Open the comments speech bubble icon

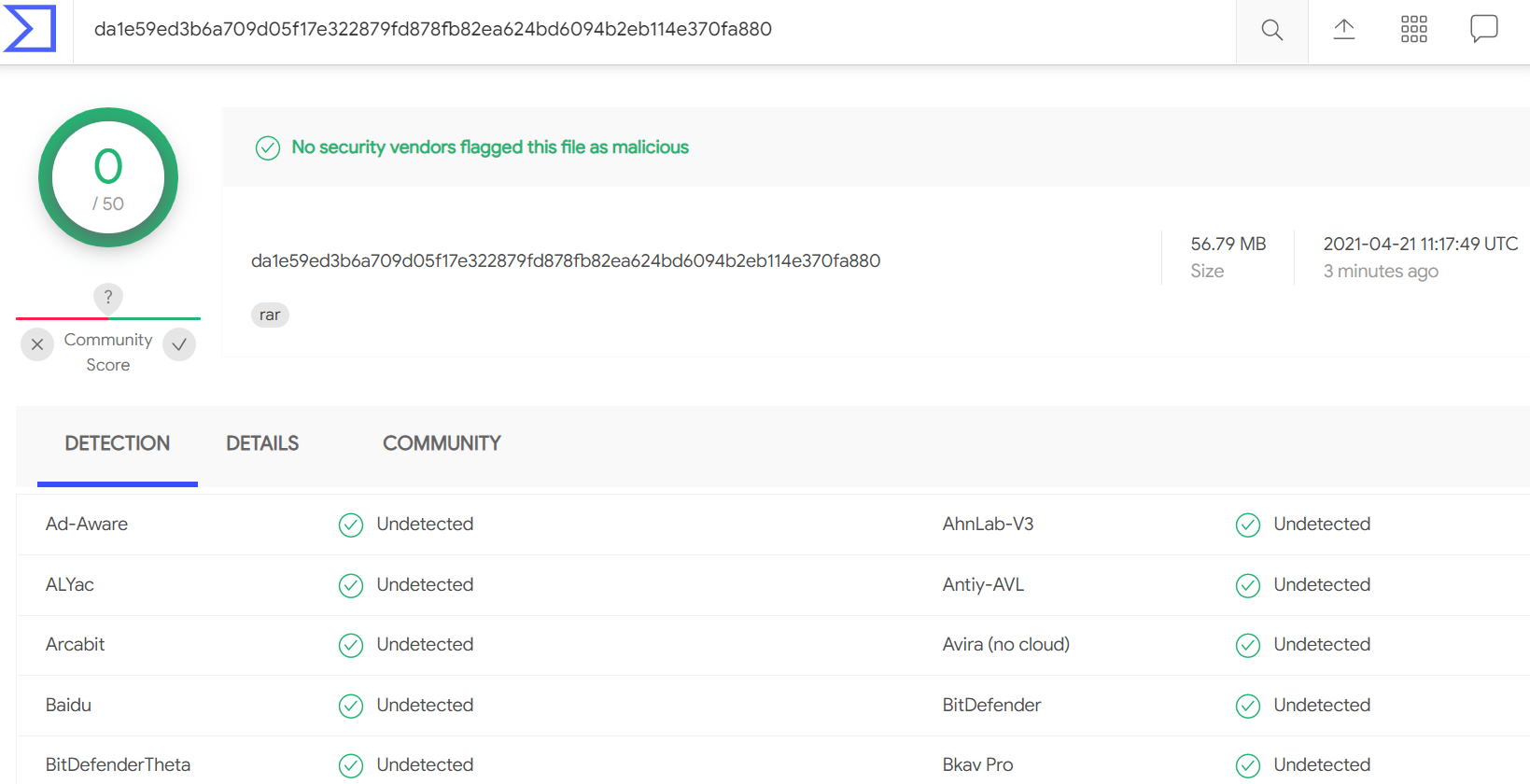tap(1484, 29)
